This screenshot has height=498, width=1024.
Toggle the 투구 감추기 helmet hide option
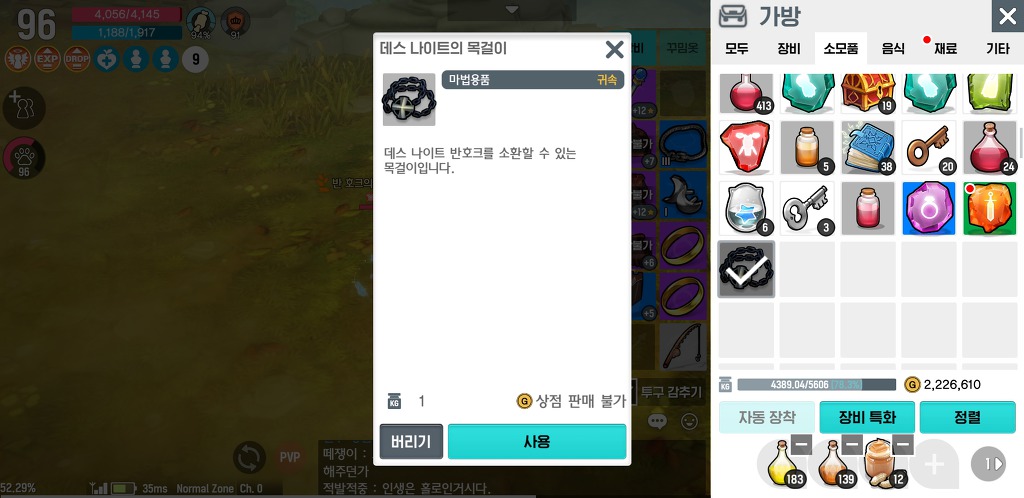666,392
